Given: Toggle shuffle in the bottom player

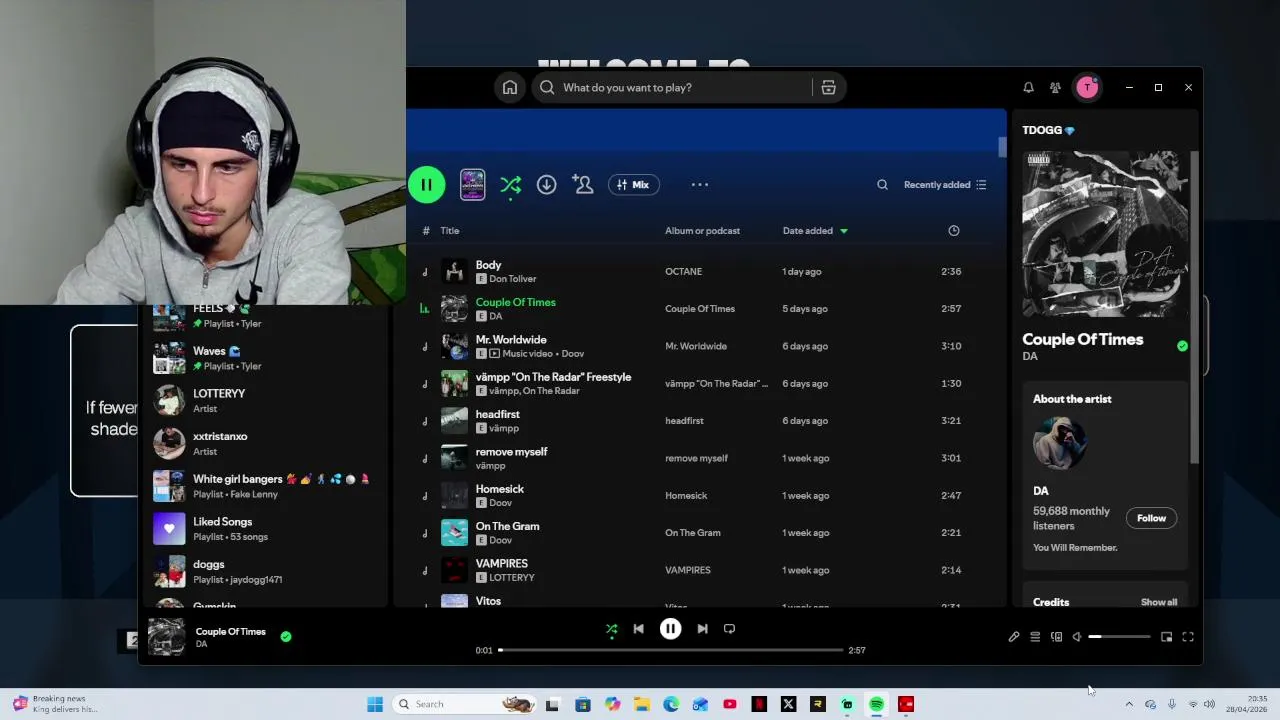Looking at the screenshot, I should (611, 629).
